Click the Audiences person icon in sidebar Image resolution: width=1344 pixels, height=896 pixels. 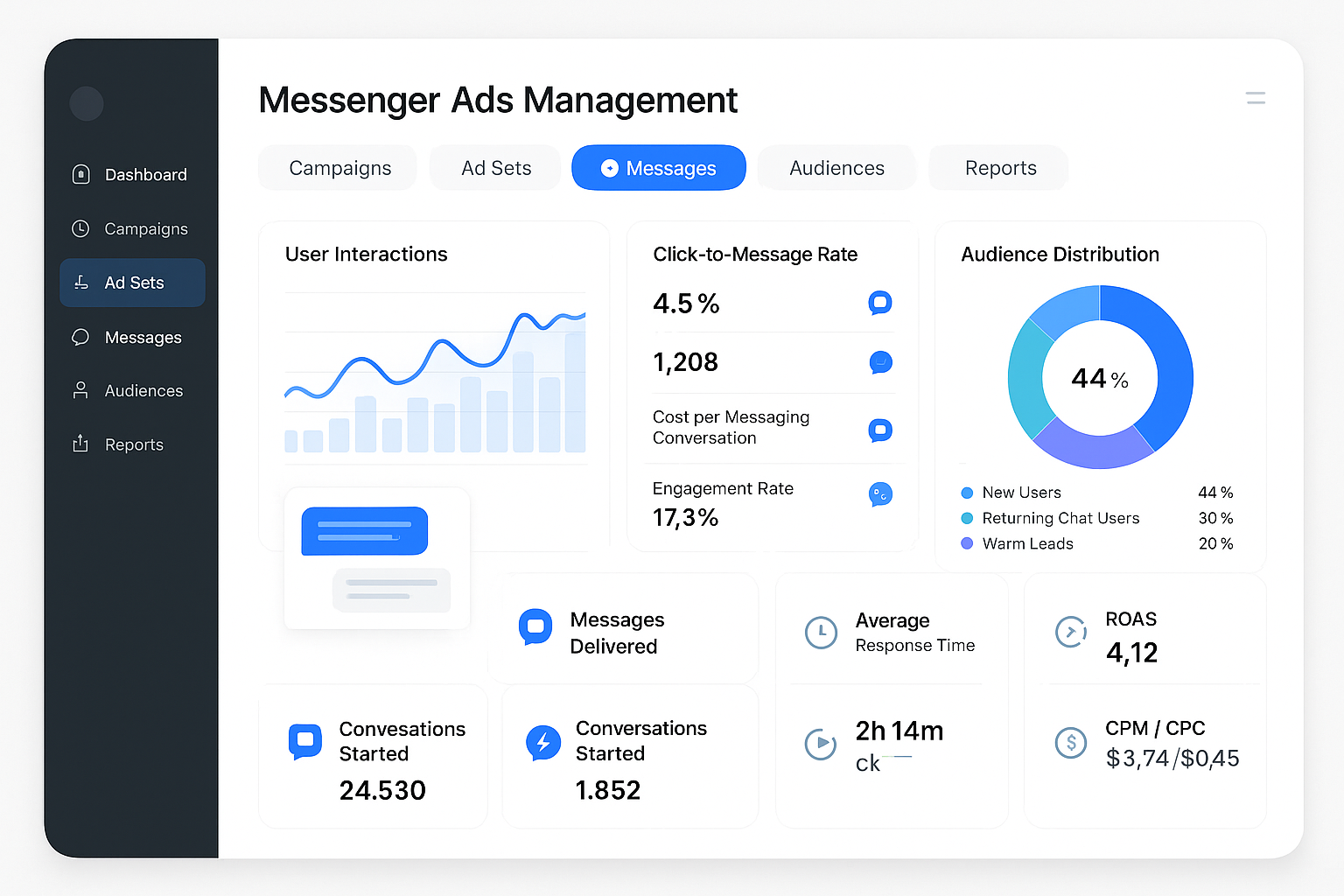(x=80, y=390)
